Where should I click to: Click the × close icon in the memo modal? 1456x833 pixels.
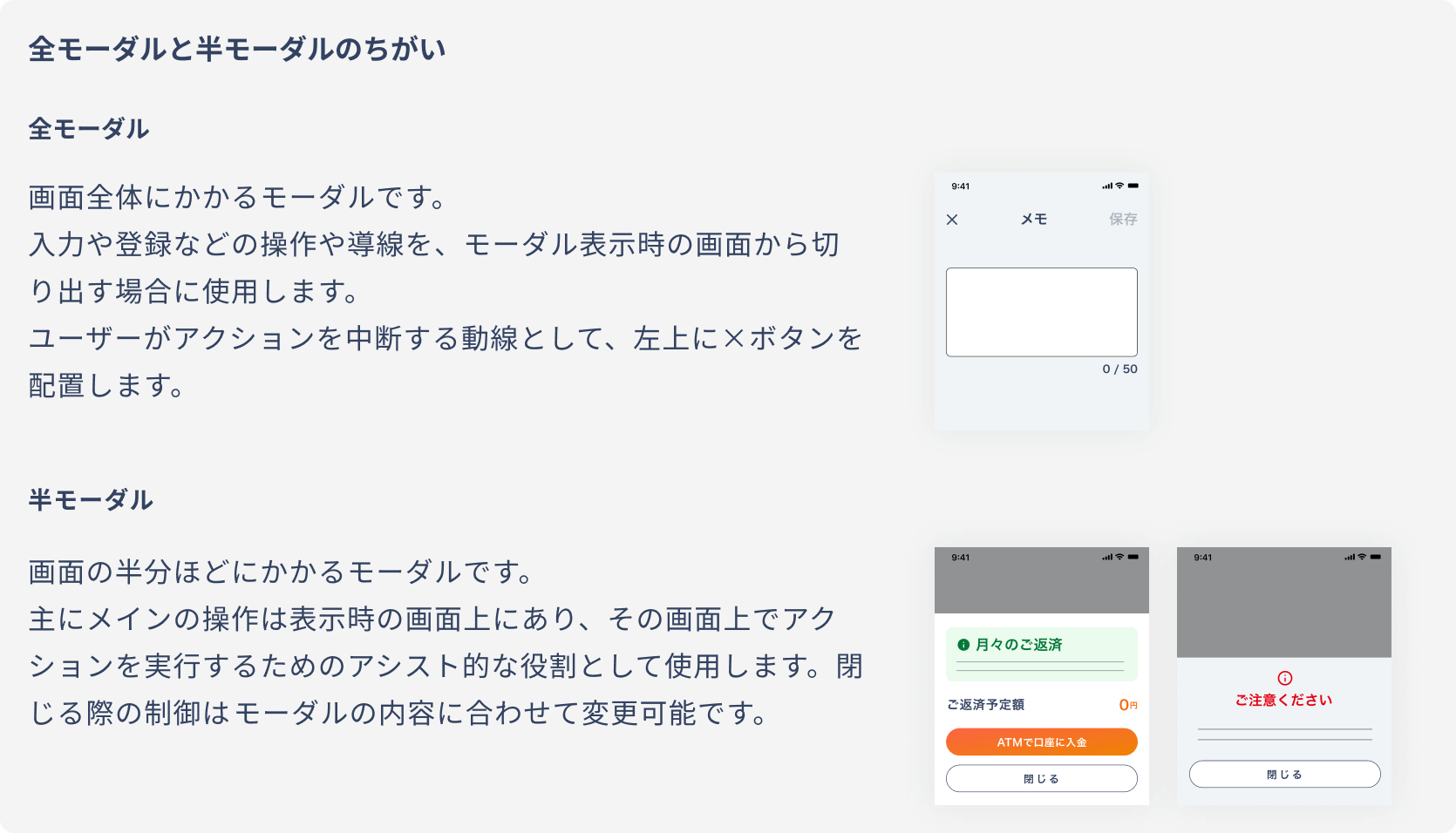click(x=952, y=220)
